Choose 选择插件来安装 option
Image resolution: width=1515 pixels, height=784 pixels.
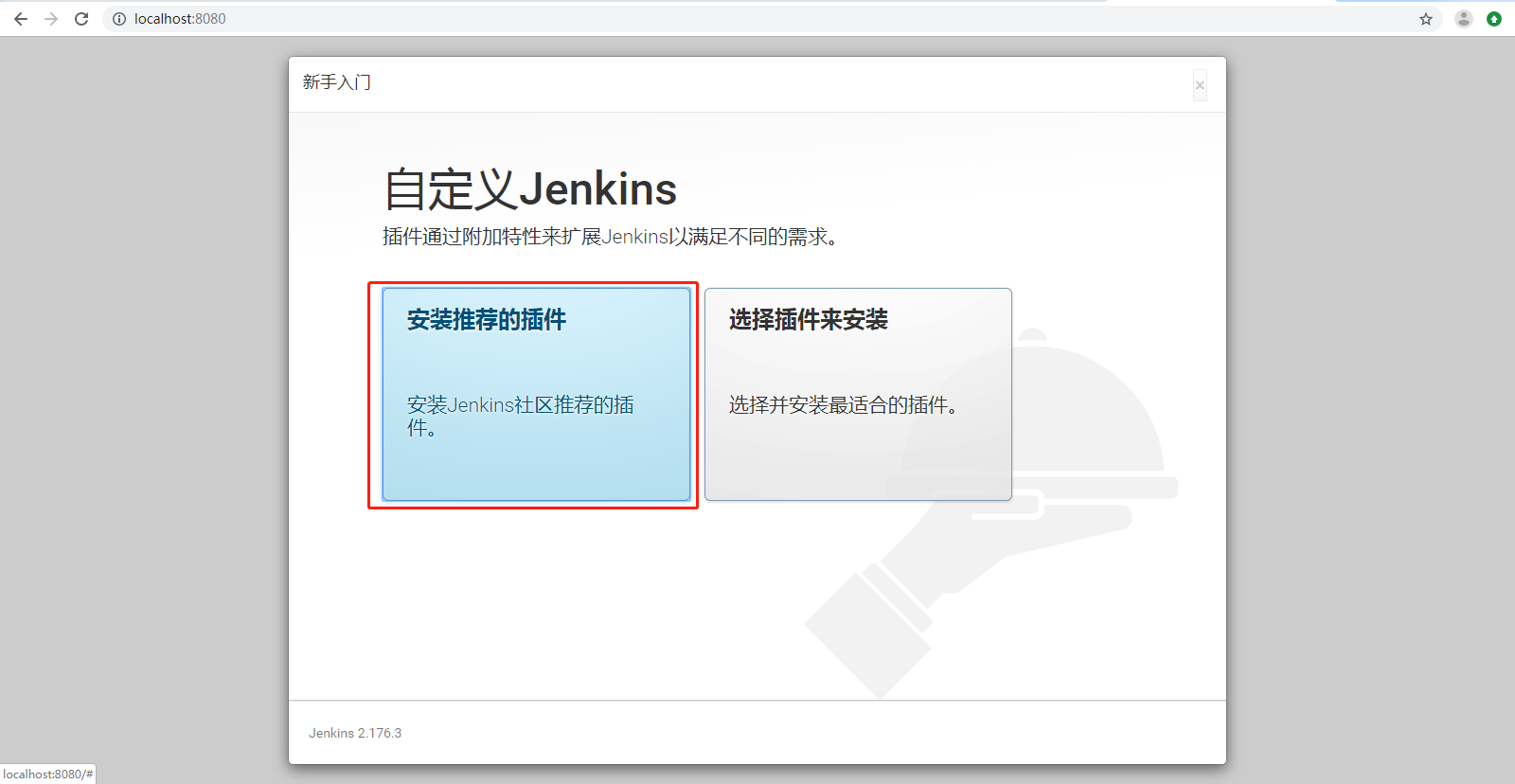pyautogui.click(x=858, y=394)
